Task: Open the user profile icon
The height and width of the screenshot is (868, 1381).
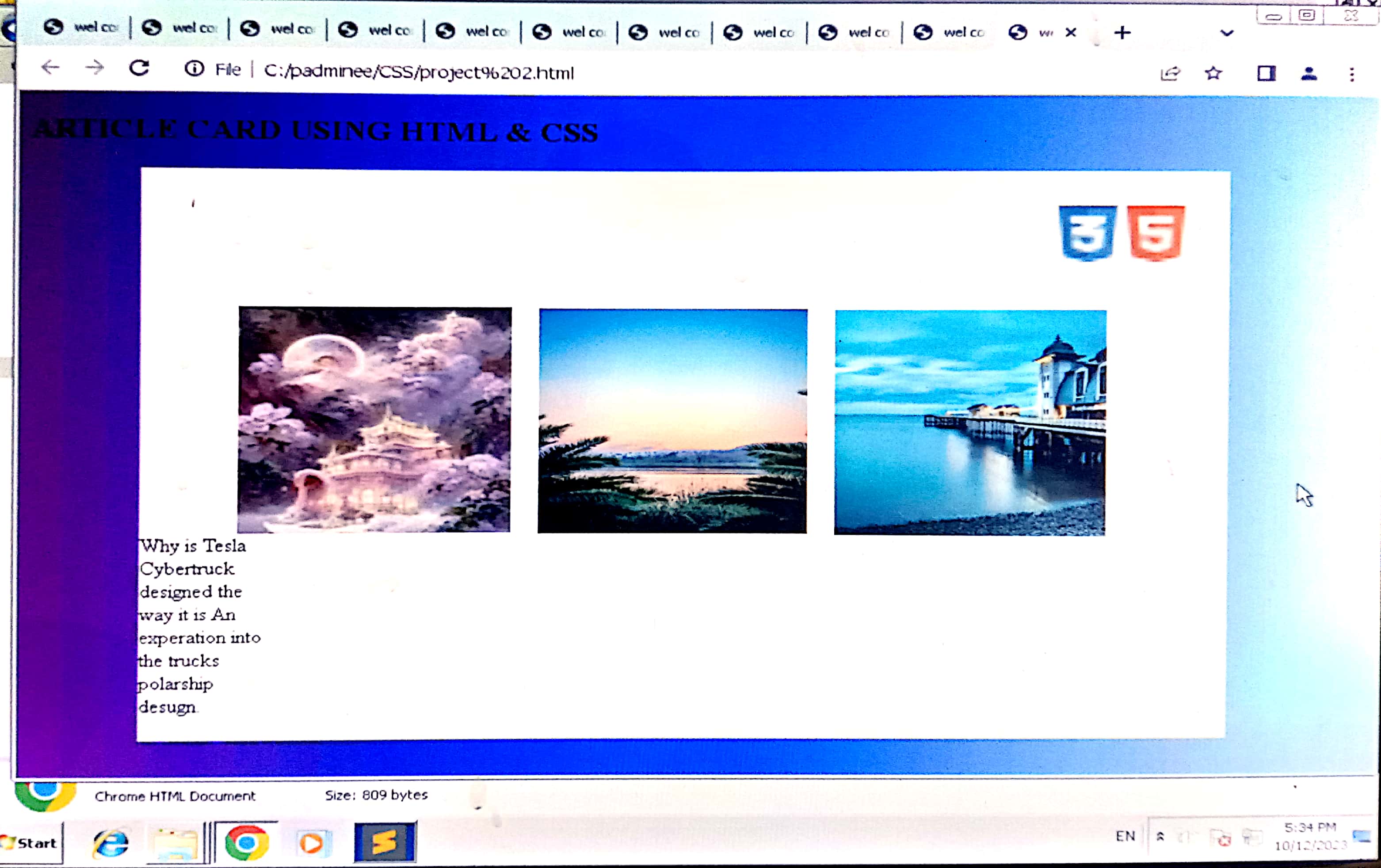Action: click(1309, 73)
